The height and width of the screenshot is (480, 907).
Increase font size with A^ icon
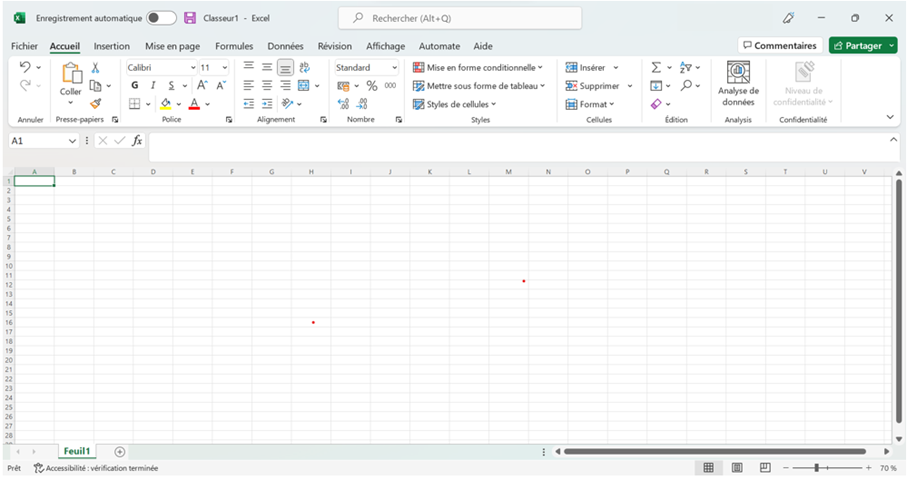(202, 86)
